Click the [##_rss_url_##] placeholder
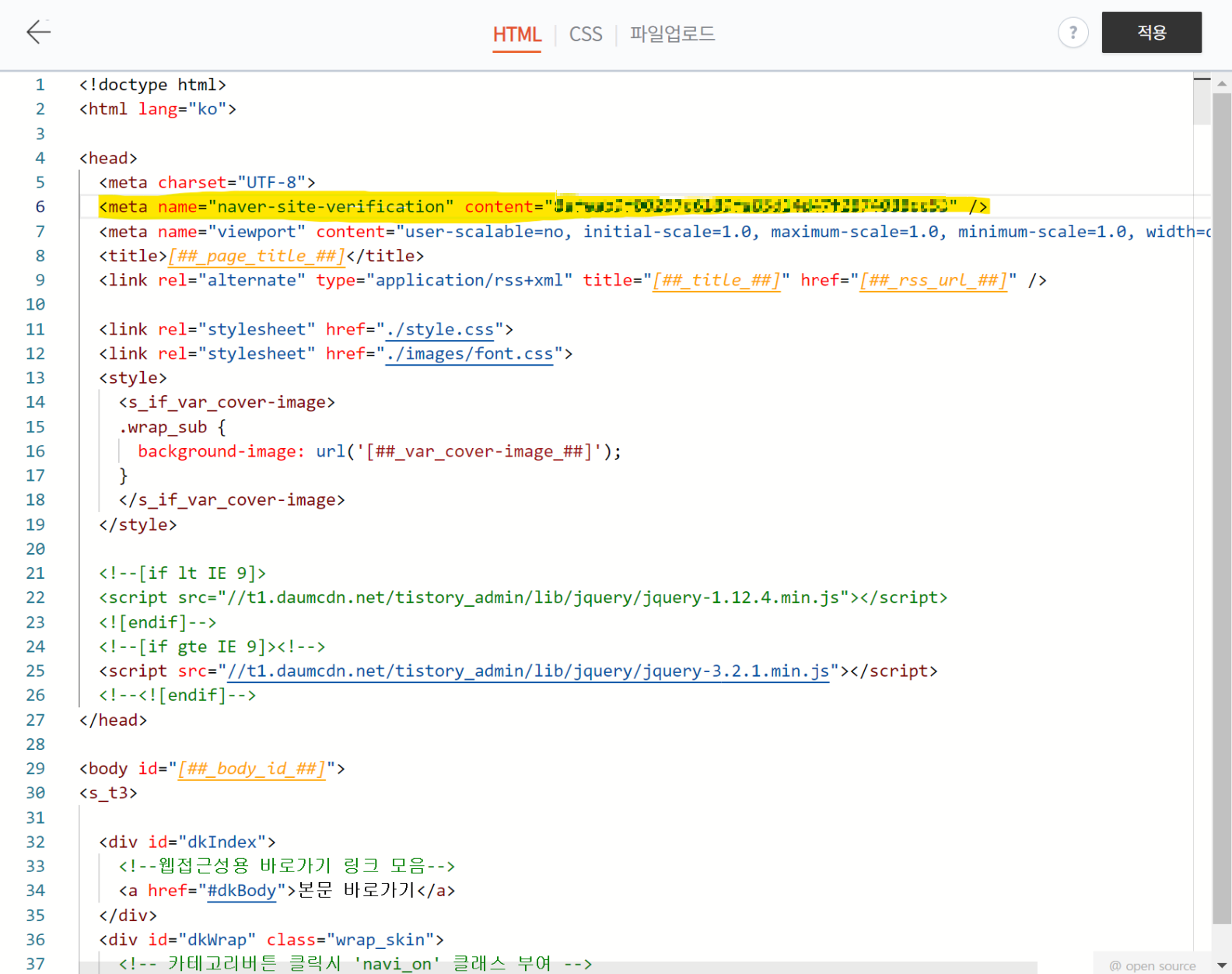 933,280
